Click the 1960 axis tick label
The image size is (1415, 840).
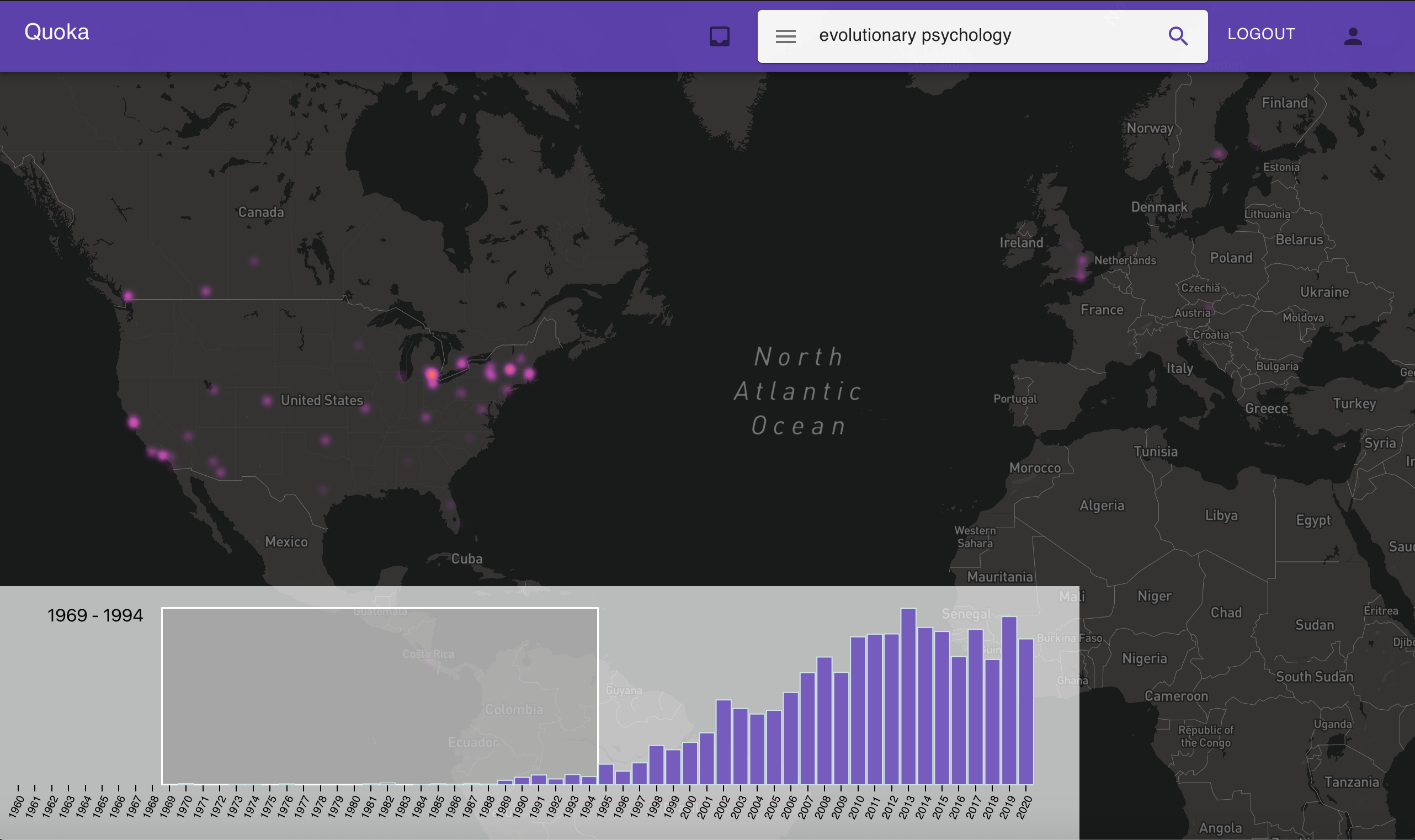[x=16, y=806]
